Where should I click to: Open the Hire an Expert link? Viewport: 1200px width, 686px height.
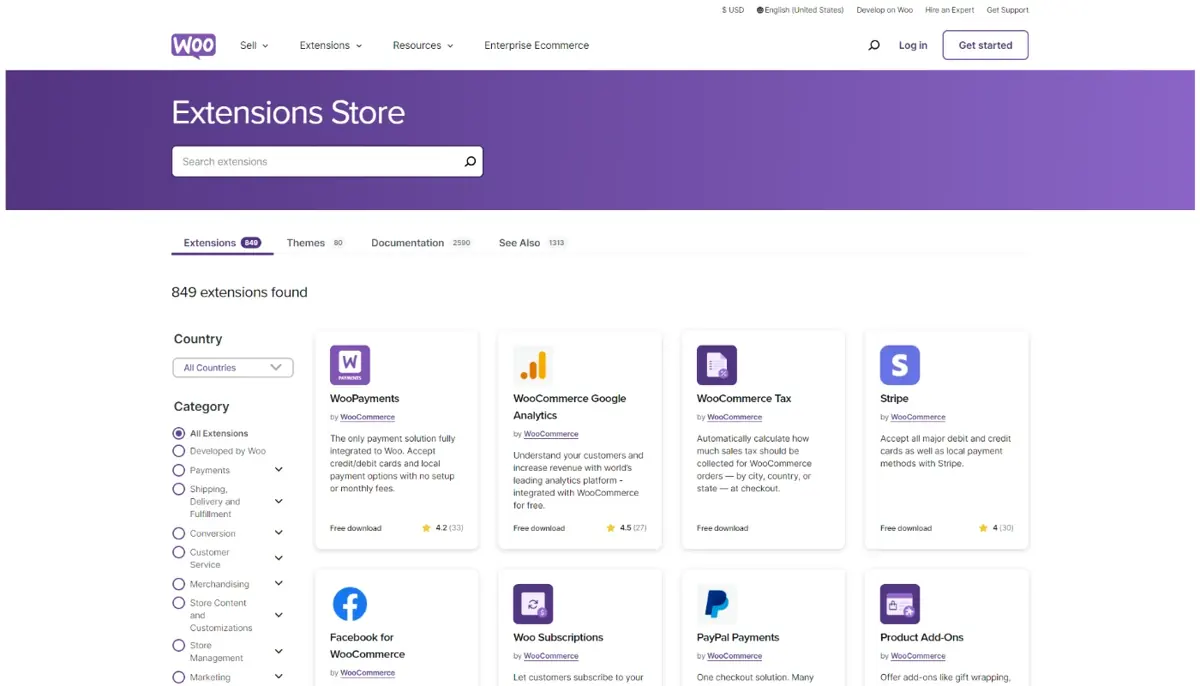tap(949, 10)
